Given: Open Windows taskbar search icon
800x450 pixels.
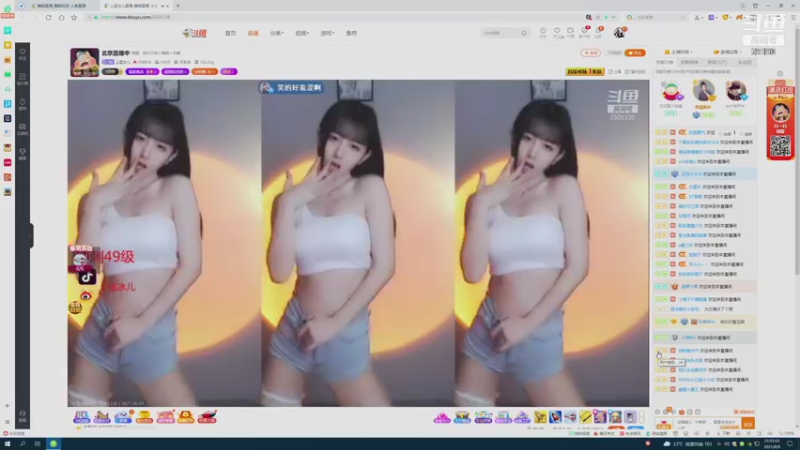Looking at the screenshot, I should (22, 444).
